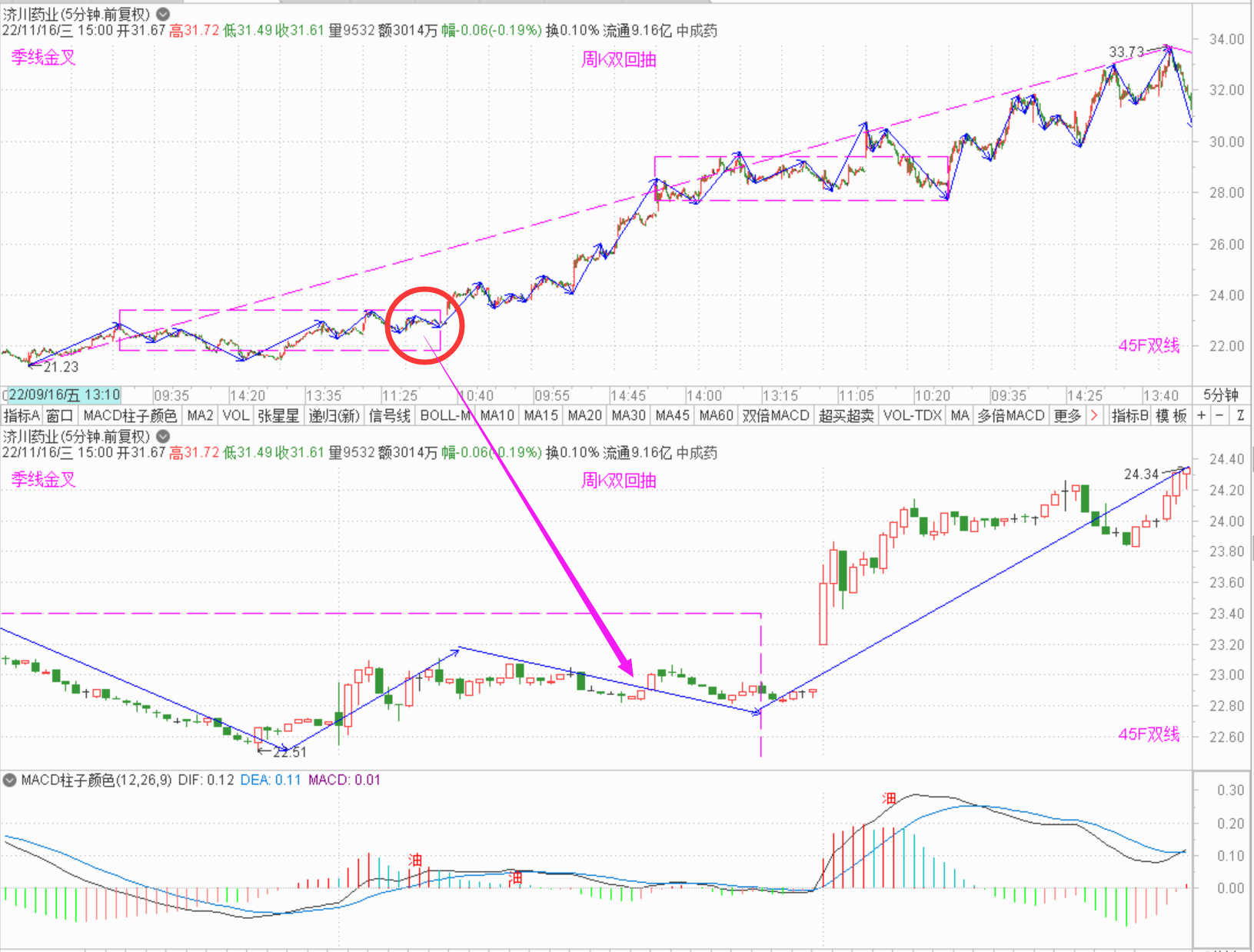Viewport: 1254px width, 952px height.
Task: Click the 21.23 low price marker
Action: tap(61, 367)
